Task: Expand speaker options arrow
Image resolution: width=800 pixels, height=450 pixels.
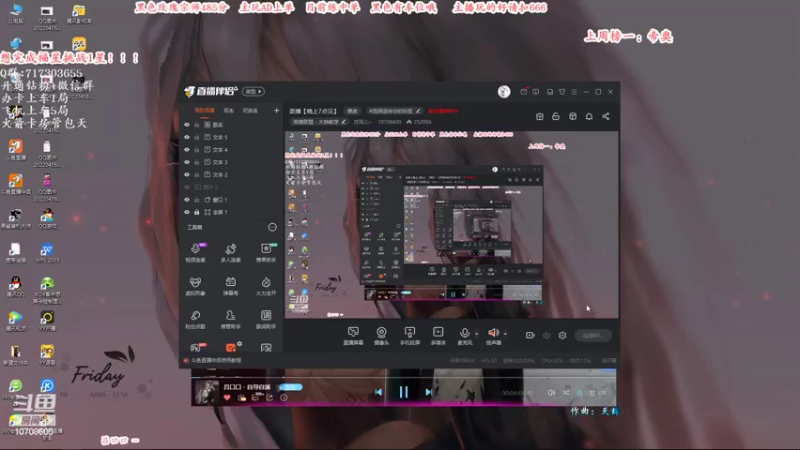Action: point(505,334)
